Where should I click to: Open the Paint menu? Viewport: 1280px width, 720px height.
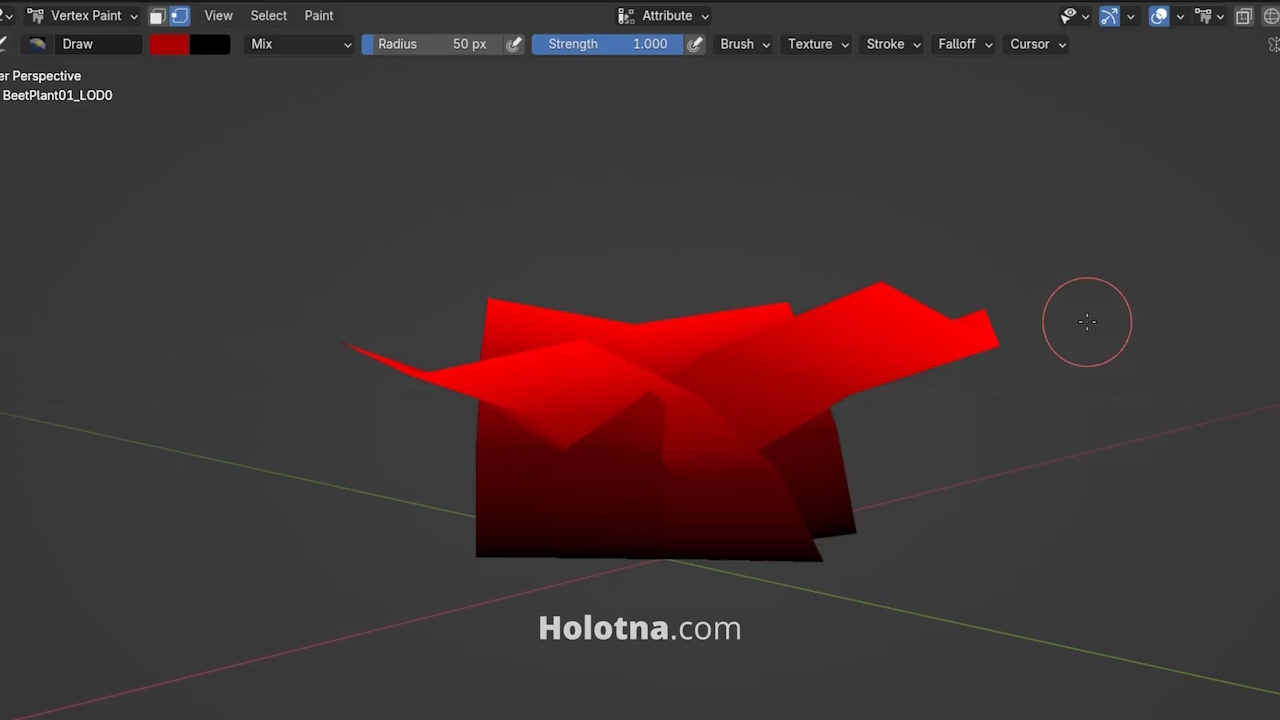pos(319,16)
